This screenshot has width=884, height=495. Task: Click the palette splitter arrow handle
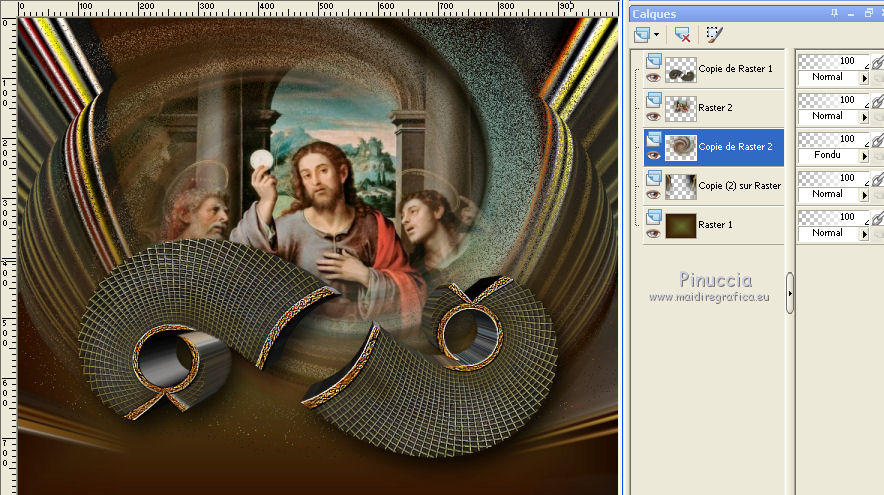point(790,293)
